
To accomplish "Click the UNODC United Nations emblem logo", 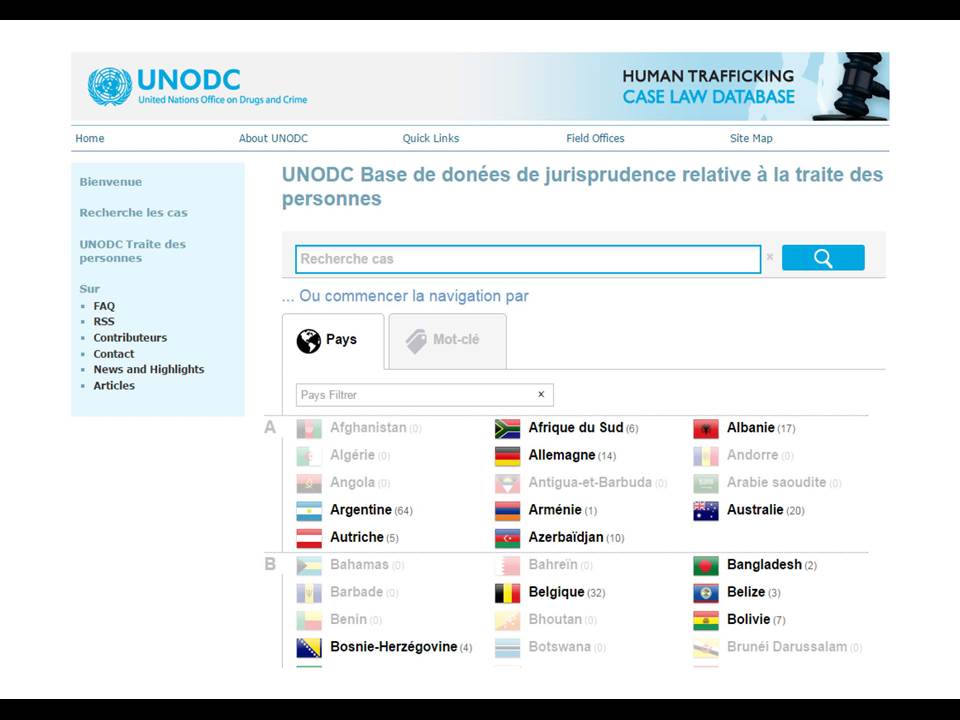I will 110,86.
